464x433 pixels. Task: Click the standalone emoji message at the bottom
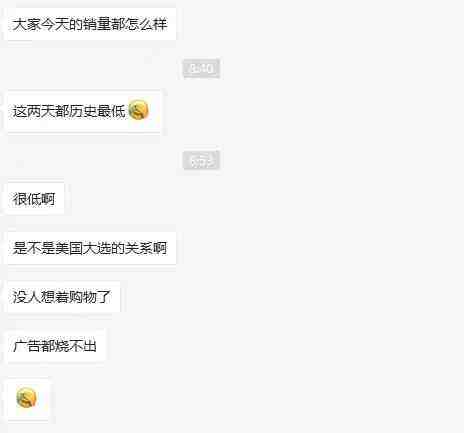point(26,397)
